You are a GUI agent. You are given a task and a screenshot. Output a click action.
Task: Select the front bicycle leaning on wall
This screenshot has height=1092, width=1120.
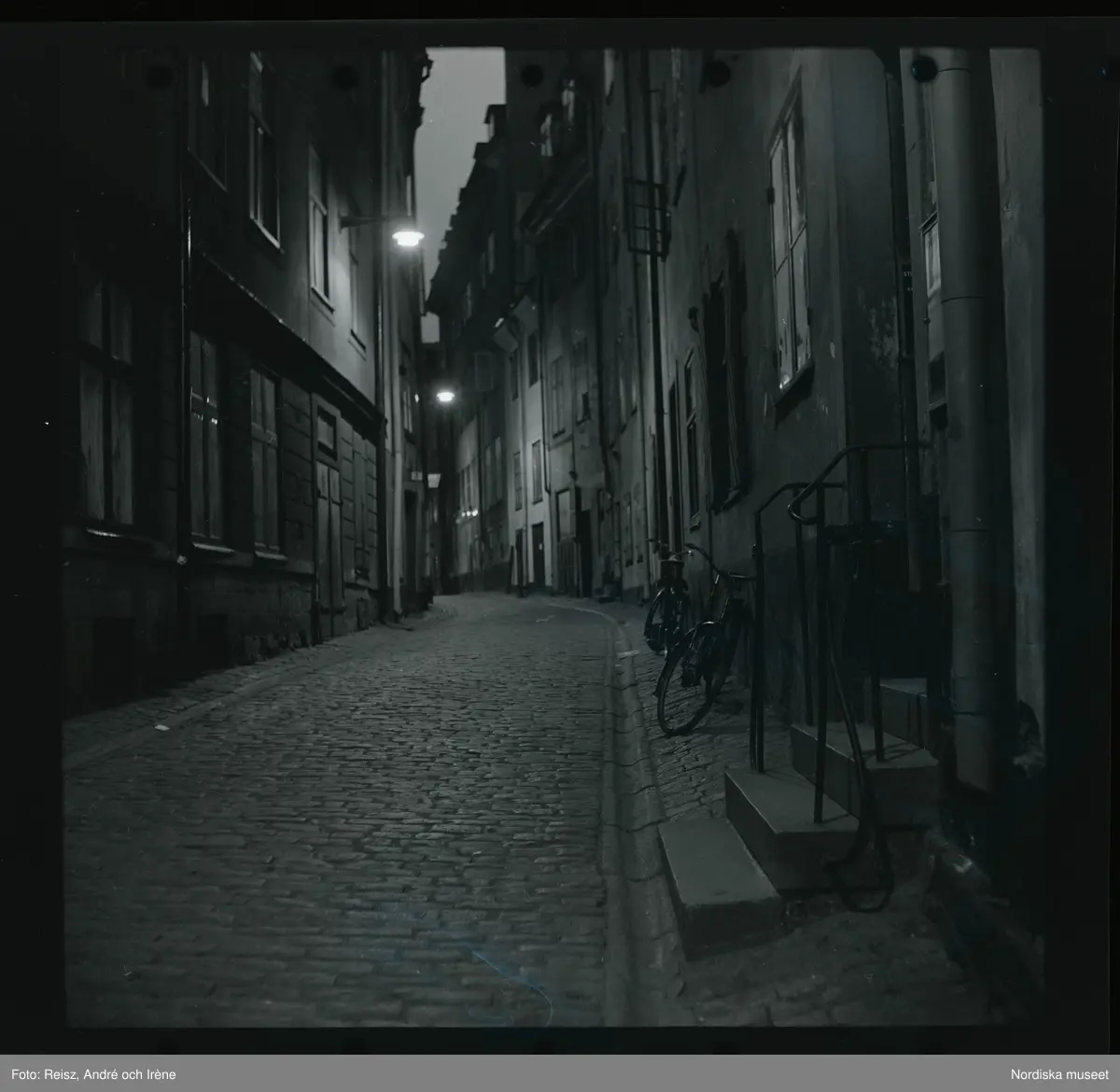tap(702, 653)
